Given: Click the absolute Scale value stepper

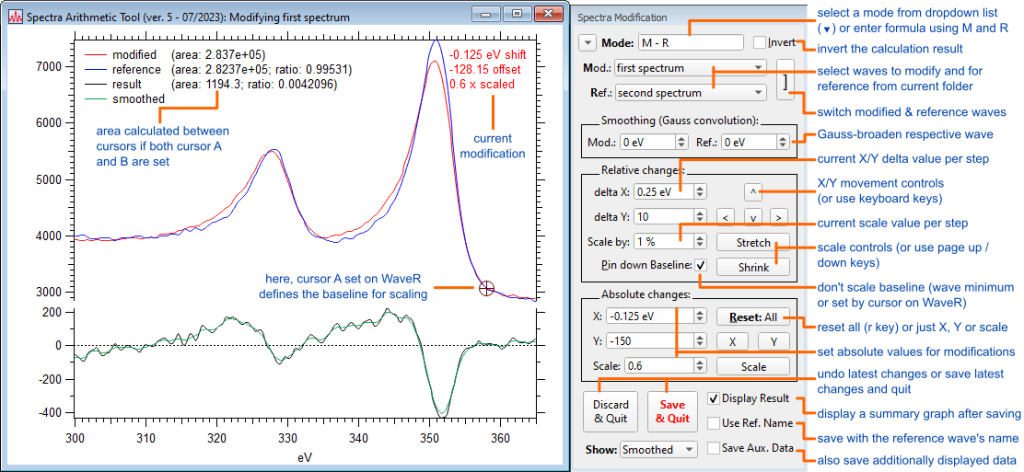Looking at the screenshot, I should (700, 366).
